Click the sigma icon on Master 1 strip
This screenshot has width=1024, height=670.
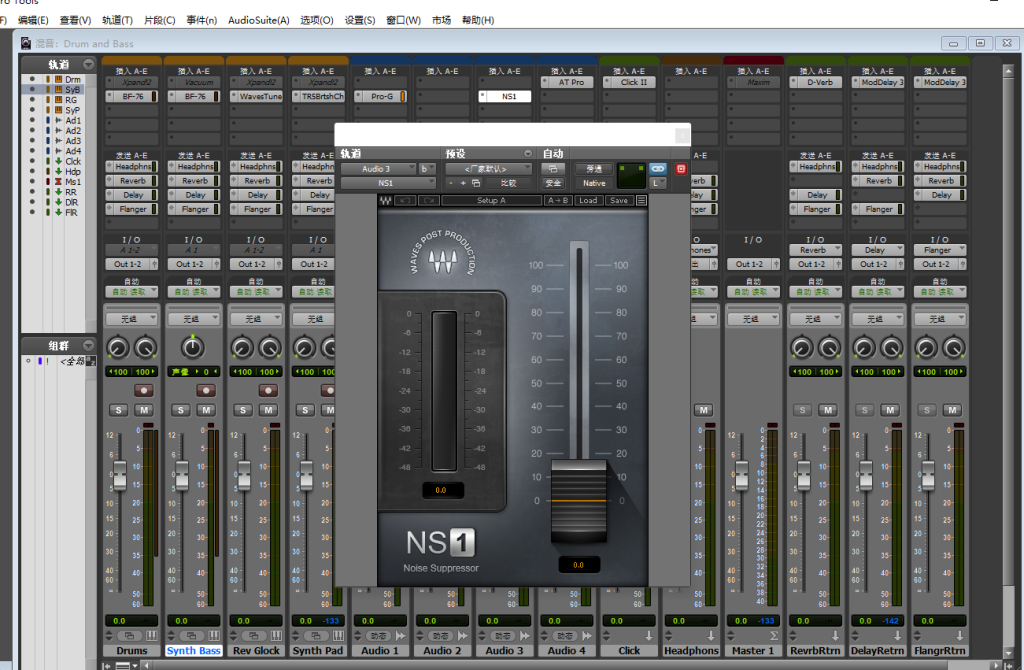[773, 636]
